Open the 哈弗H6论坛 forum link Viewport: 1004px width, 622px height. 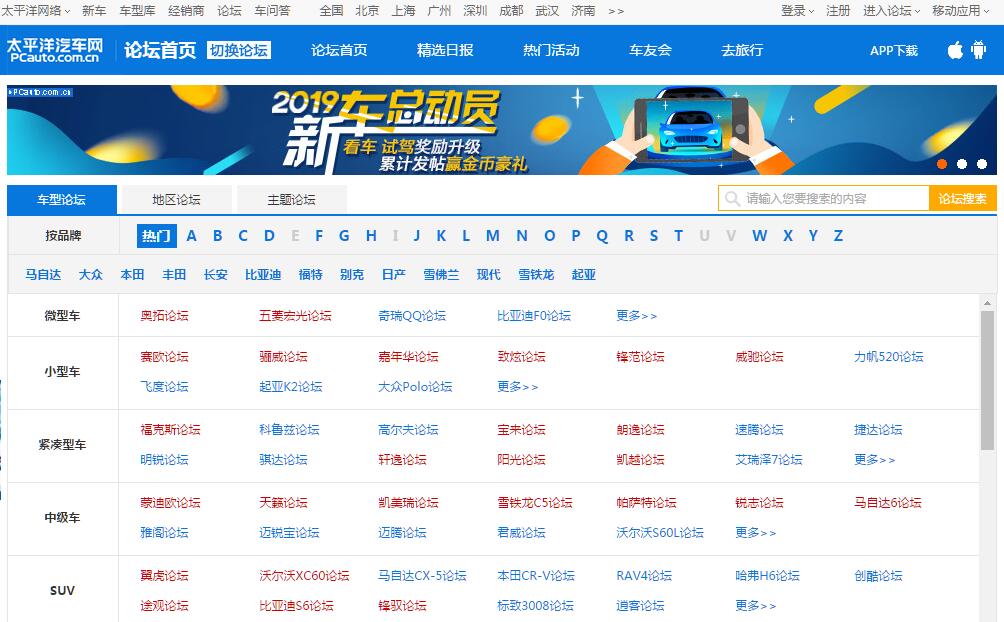(x=767, y=576)
